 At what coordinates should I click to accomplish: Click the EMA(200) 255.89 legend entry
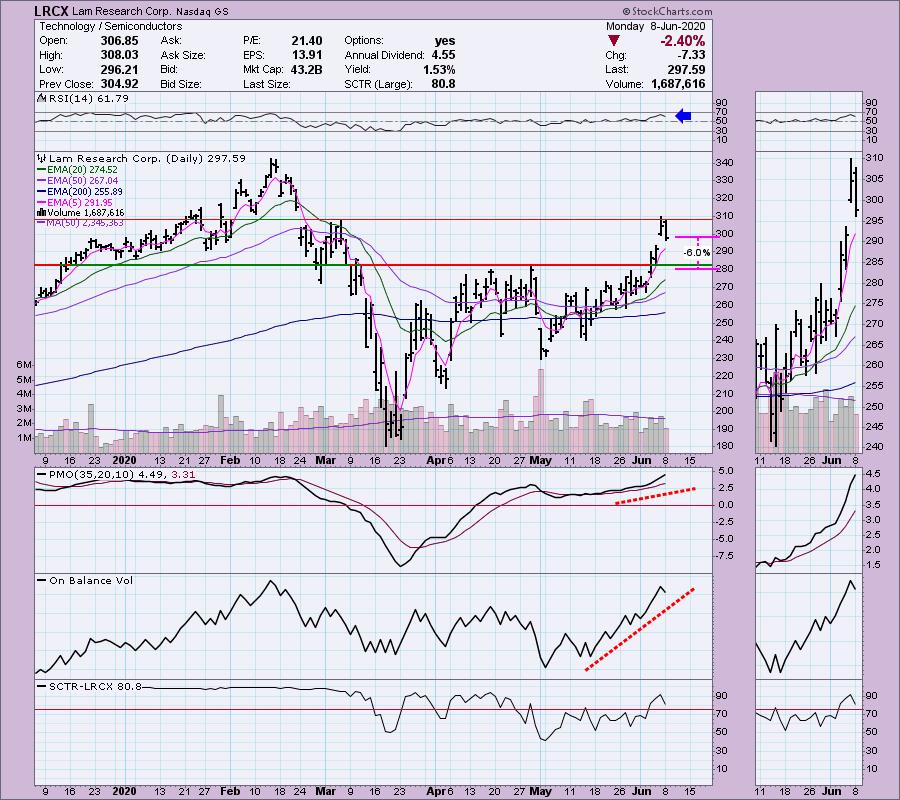[85, 192]
